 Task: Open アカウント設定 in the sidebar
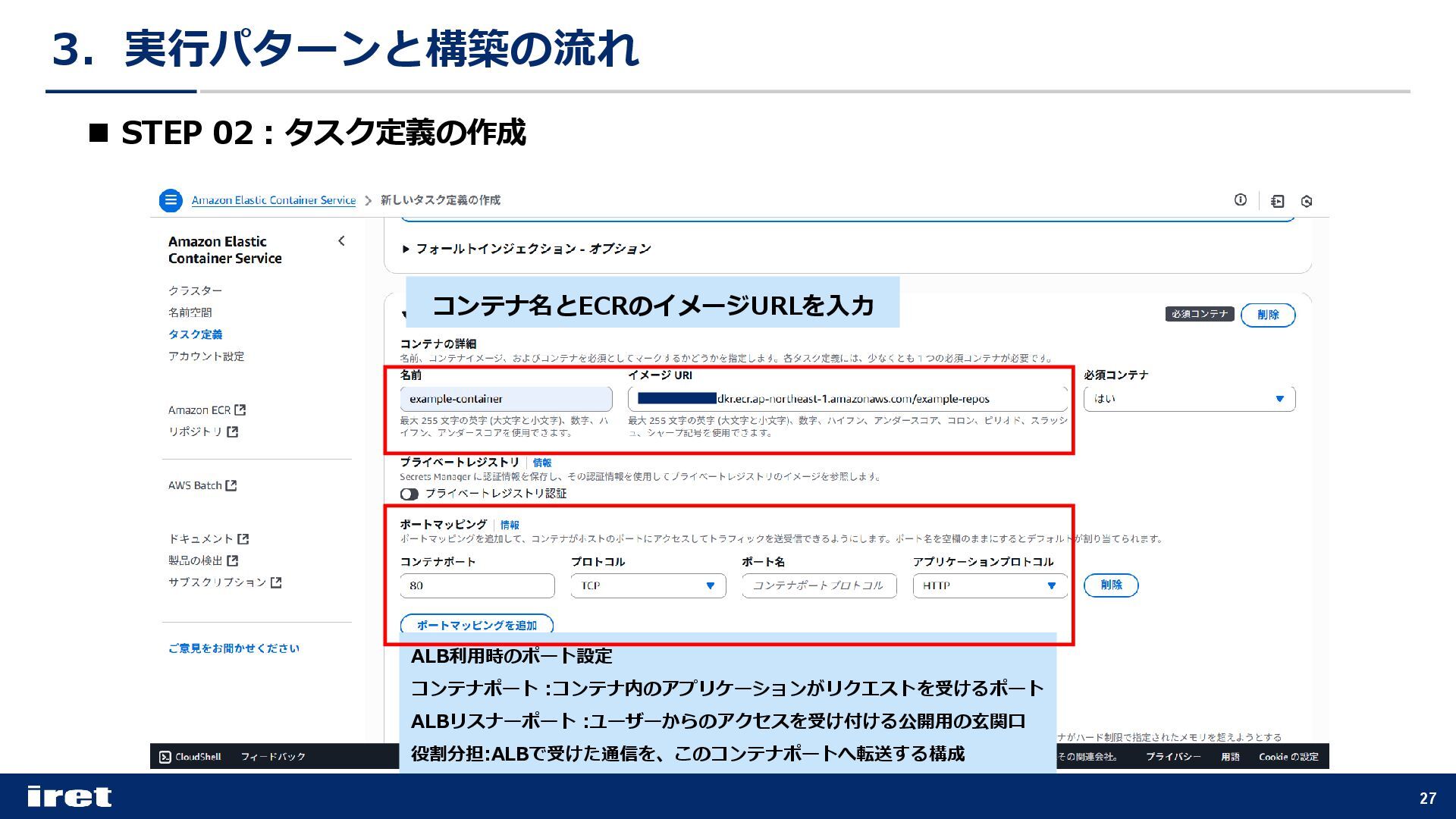pyautogui.click(x=206, y=356)
